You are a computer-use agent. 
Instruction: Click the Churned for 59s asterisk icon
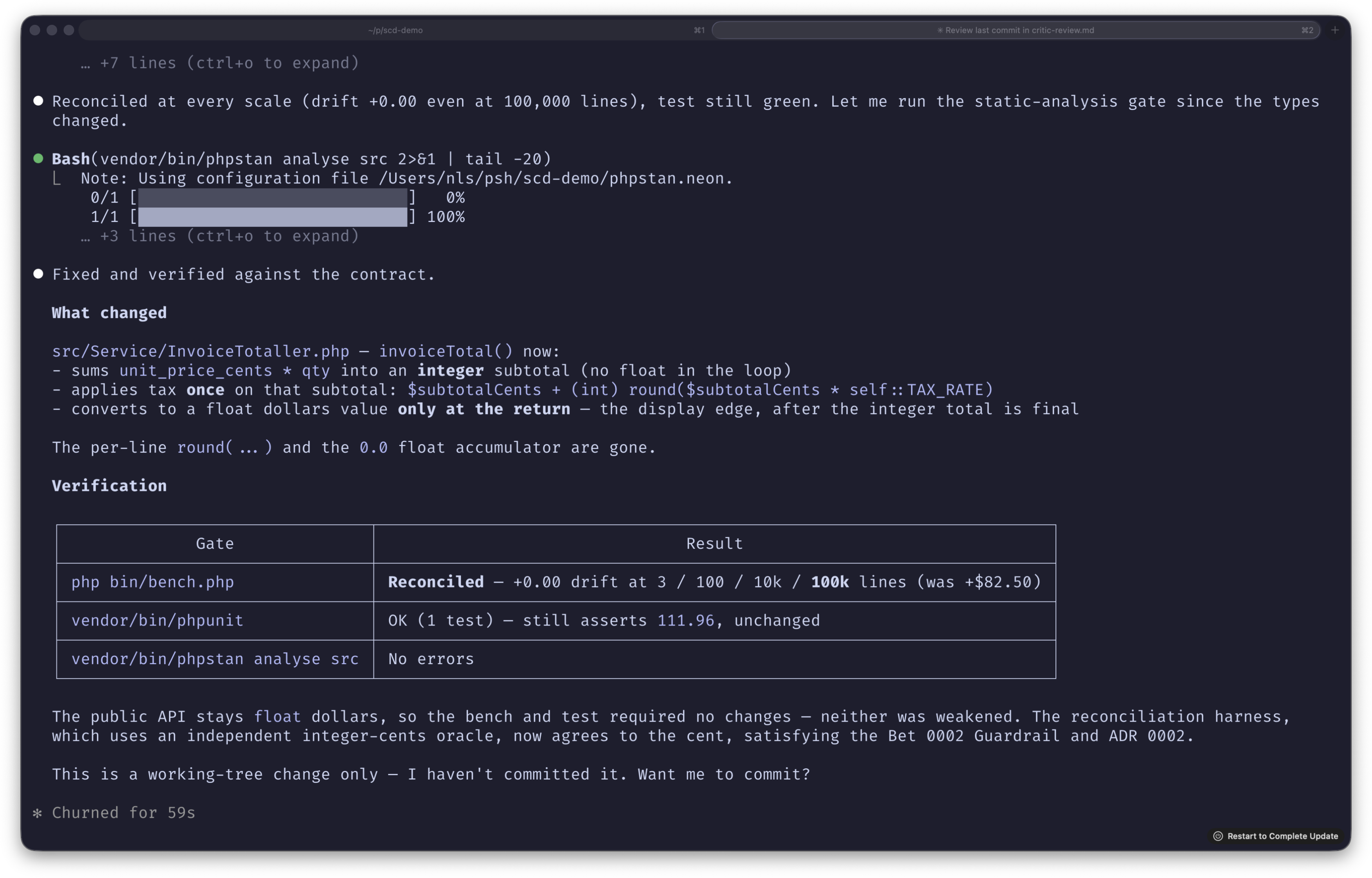(x=38, y=813)
